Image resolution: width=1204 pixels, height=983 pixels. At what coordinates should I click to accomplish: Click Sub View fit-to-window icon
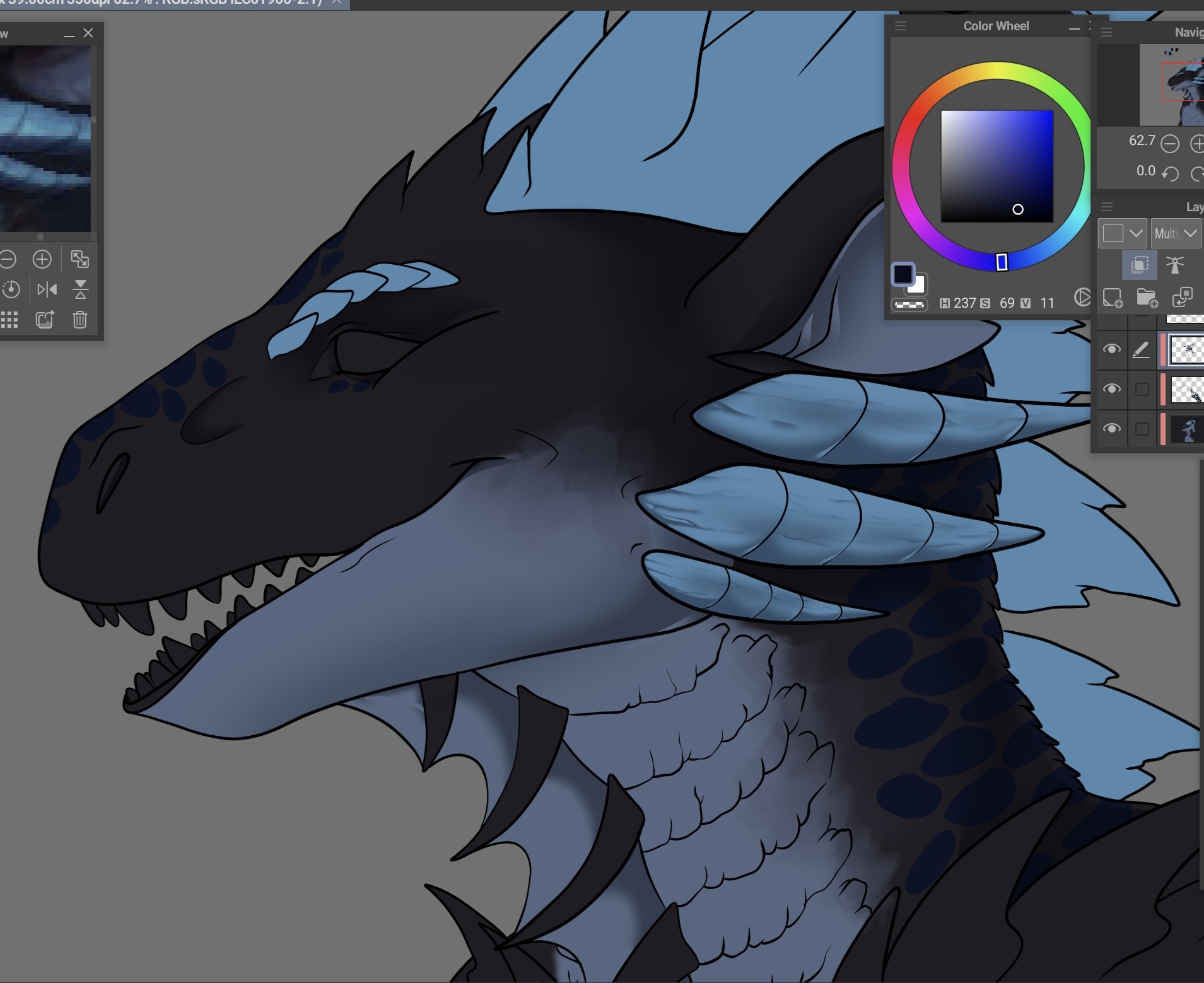tap(79, 259)
